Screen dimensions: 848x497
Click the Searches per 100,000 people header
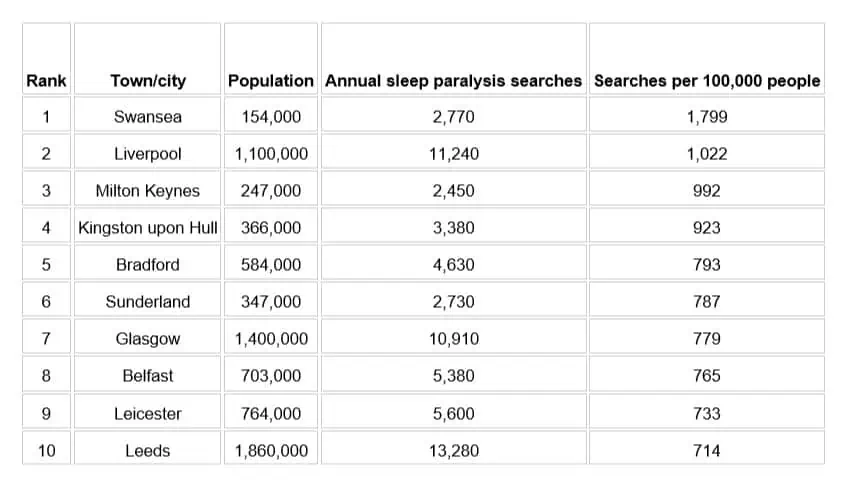pos(706,81)
